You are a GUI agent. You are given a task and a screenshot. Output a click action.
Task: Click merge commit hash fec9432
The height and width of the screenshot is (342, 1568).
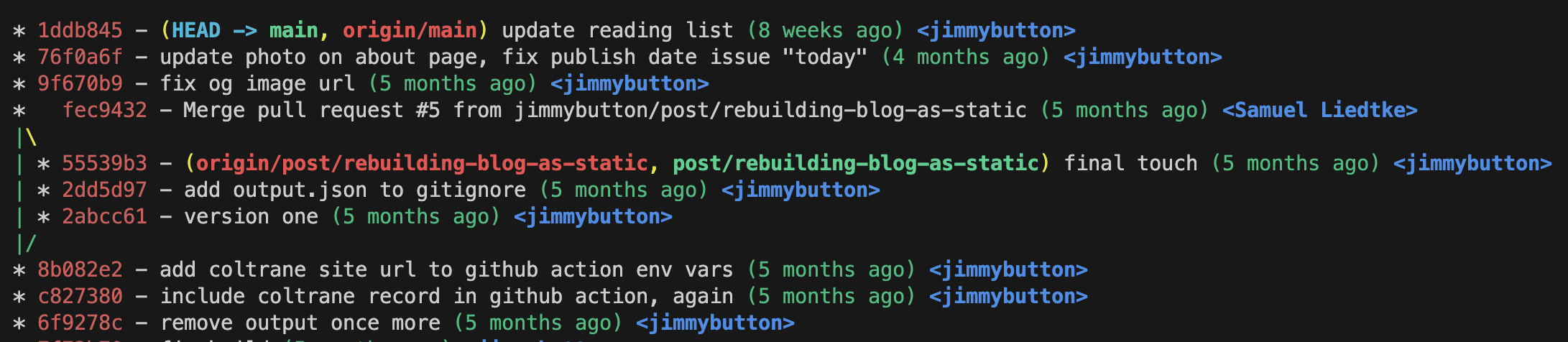[104, 111]
